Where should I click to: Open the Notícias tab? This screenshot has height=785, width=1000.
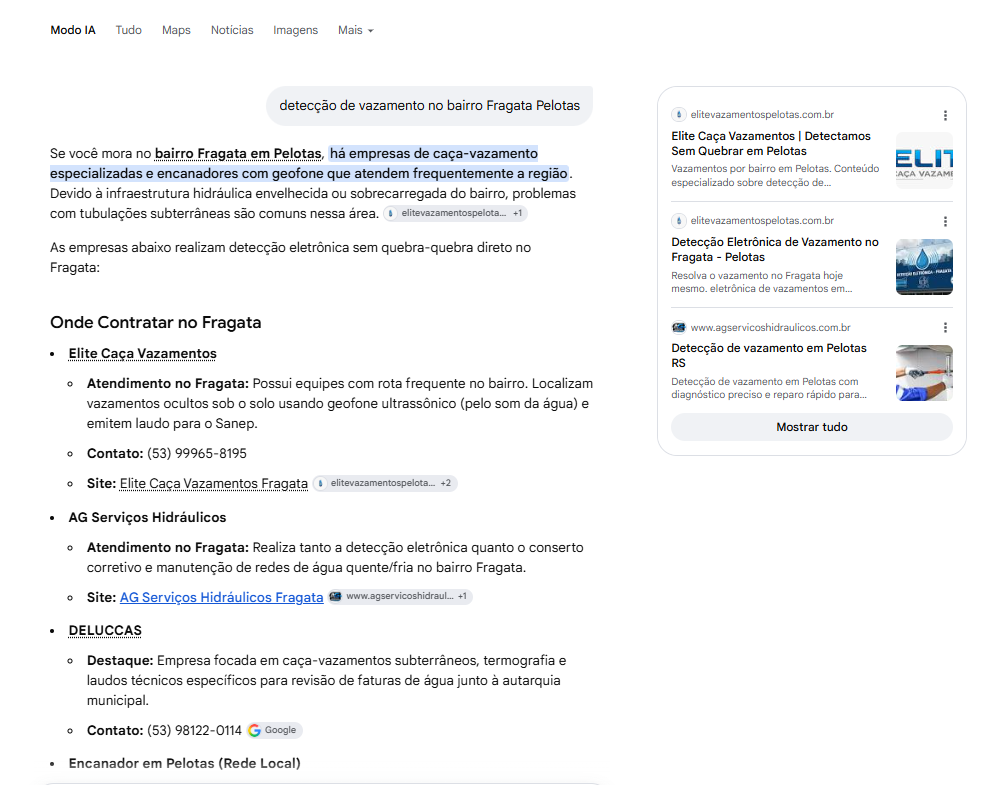click(232, 30)
